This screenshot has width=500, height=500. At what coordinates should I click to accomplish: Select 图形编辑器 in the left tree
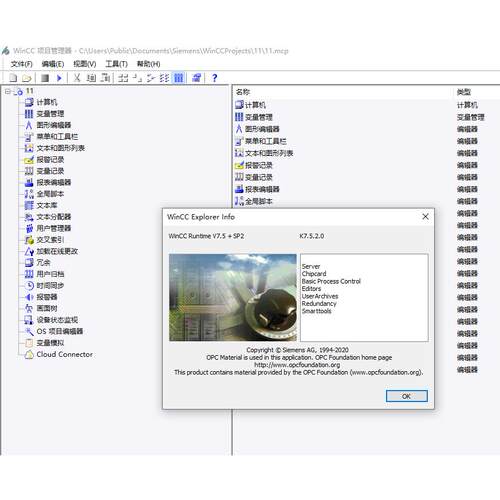pyautogui.click(x=54, y=125)
